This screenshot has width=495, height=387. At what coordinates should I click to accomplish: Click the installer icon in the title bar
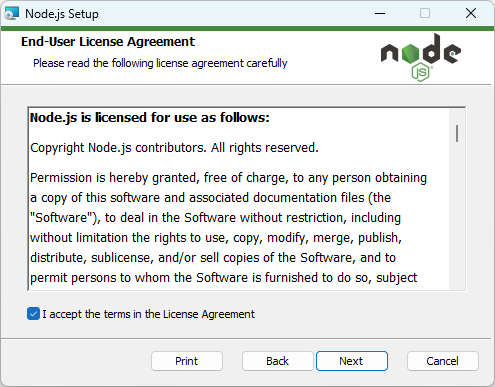coord(11,14)
